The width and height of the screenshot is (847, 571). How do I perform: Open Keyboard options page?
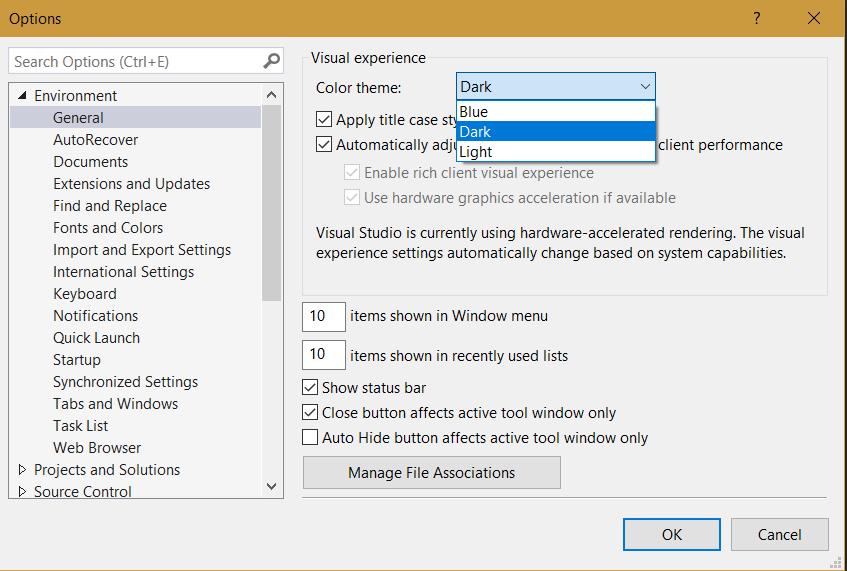click(x=85, y=294)
